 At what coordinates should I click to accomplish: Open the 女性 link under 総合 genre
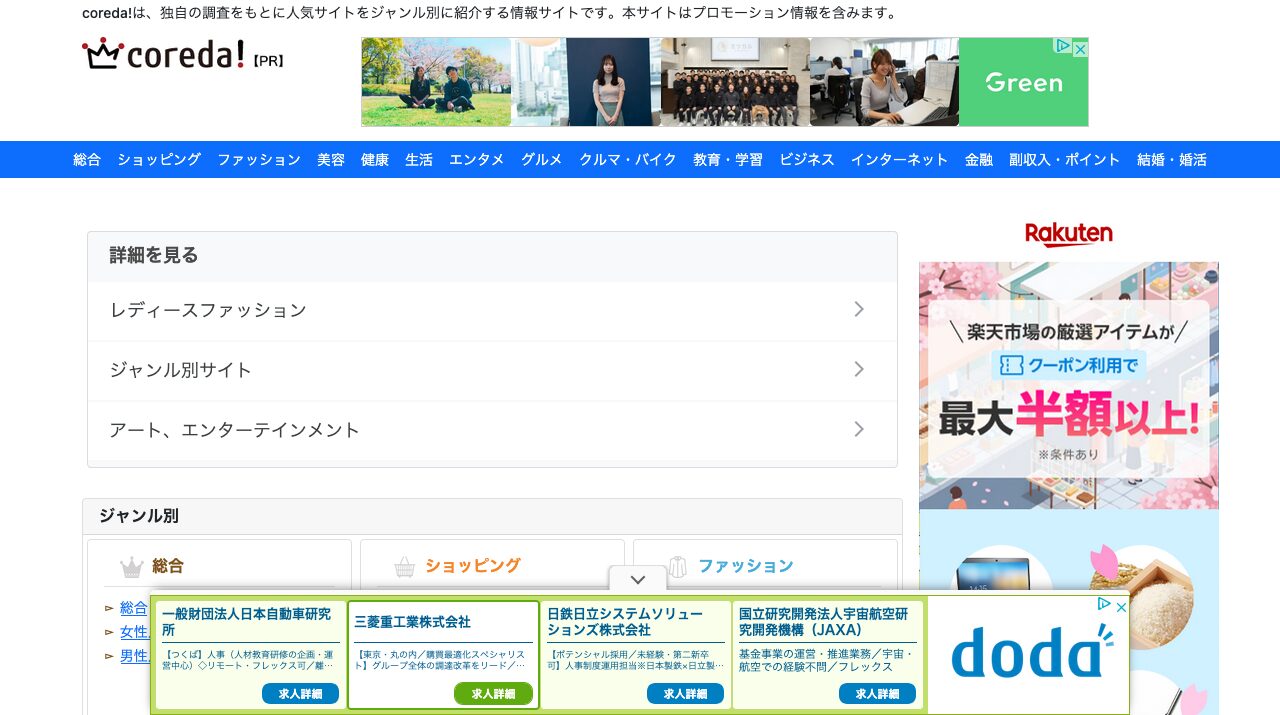click(x=136, y=631)
